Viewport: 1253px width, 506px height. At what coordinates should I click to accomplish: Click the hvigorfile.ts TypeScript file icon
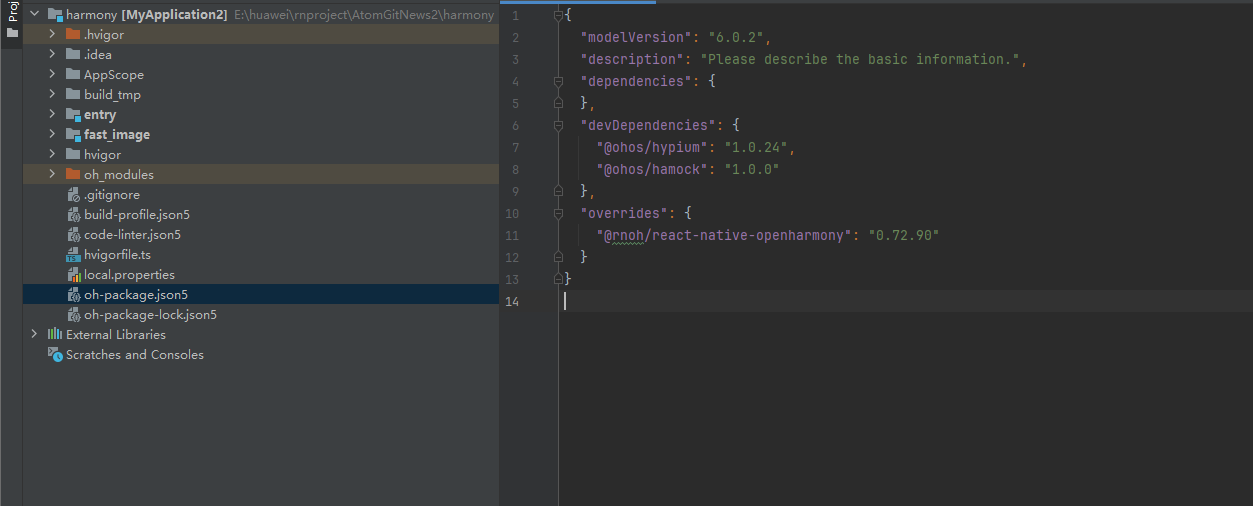[x=74, y=255]
